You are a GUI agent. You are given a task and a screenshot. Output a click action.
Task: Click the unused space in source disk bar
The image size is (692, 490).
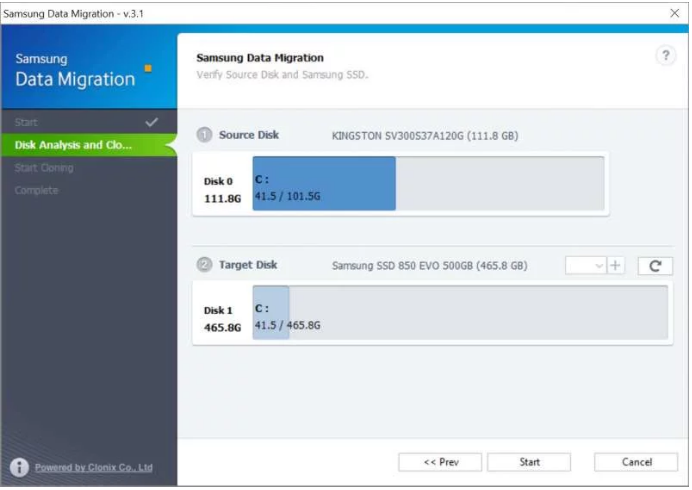point(500,183)
